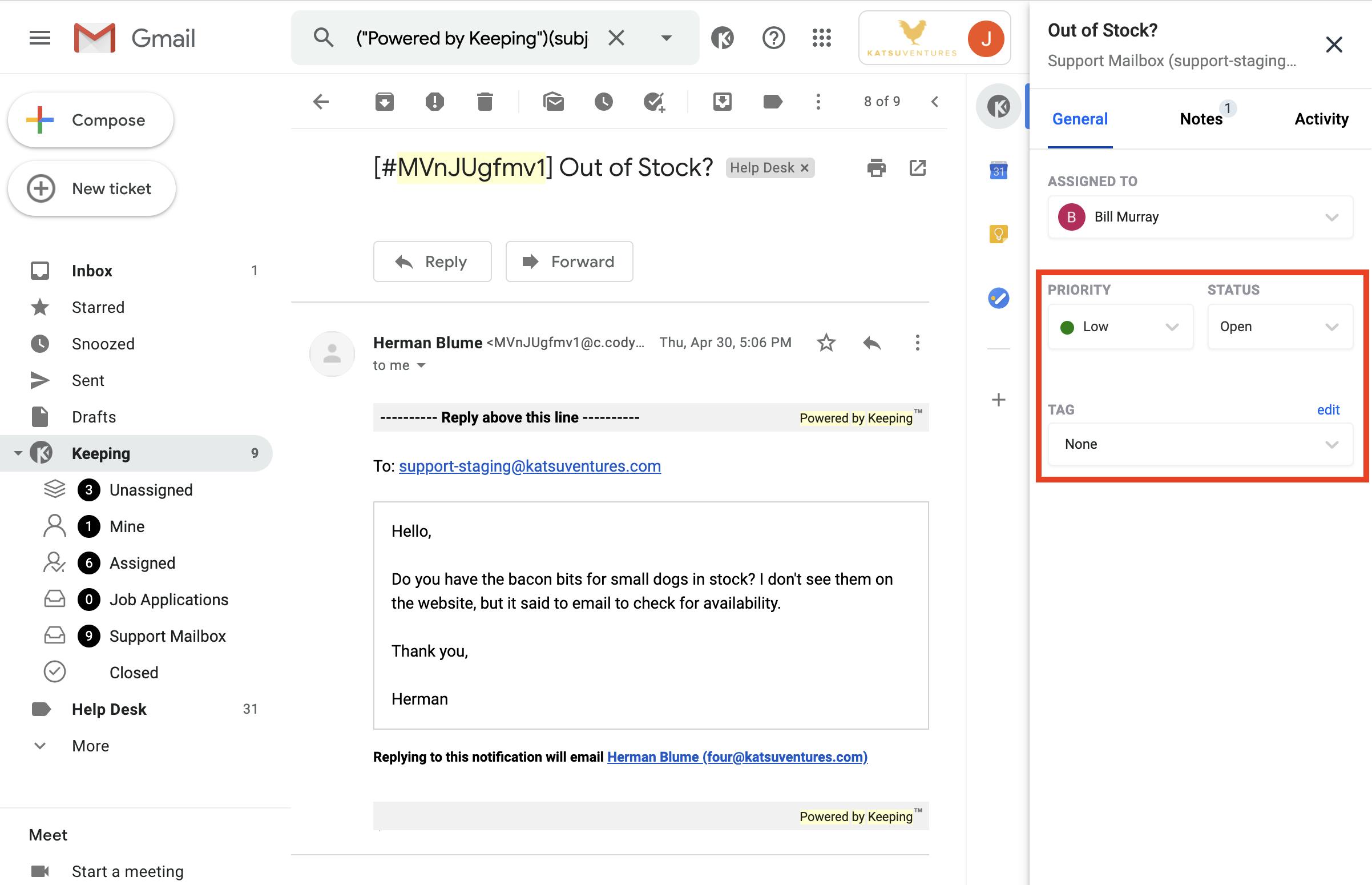Open the Priority Low dropdown

[1120, 327]
